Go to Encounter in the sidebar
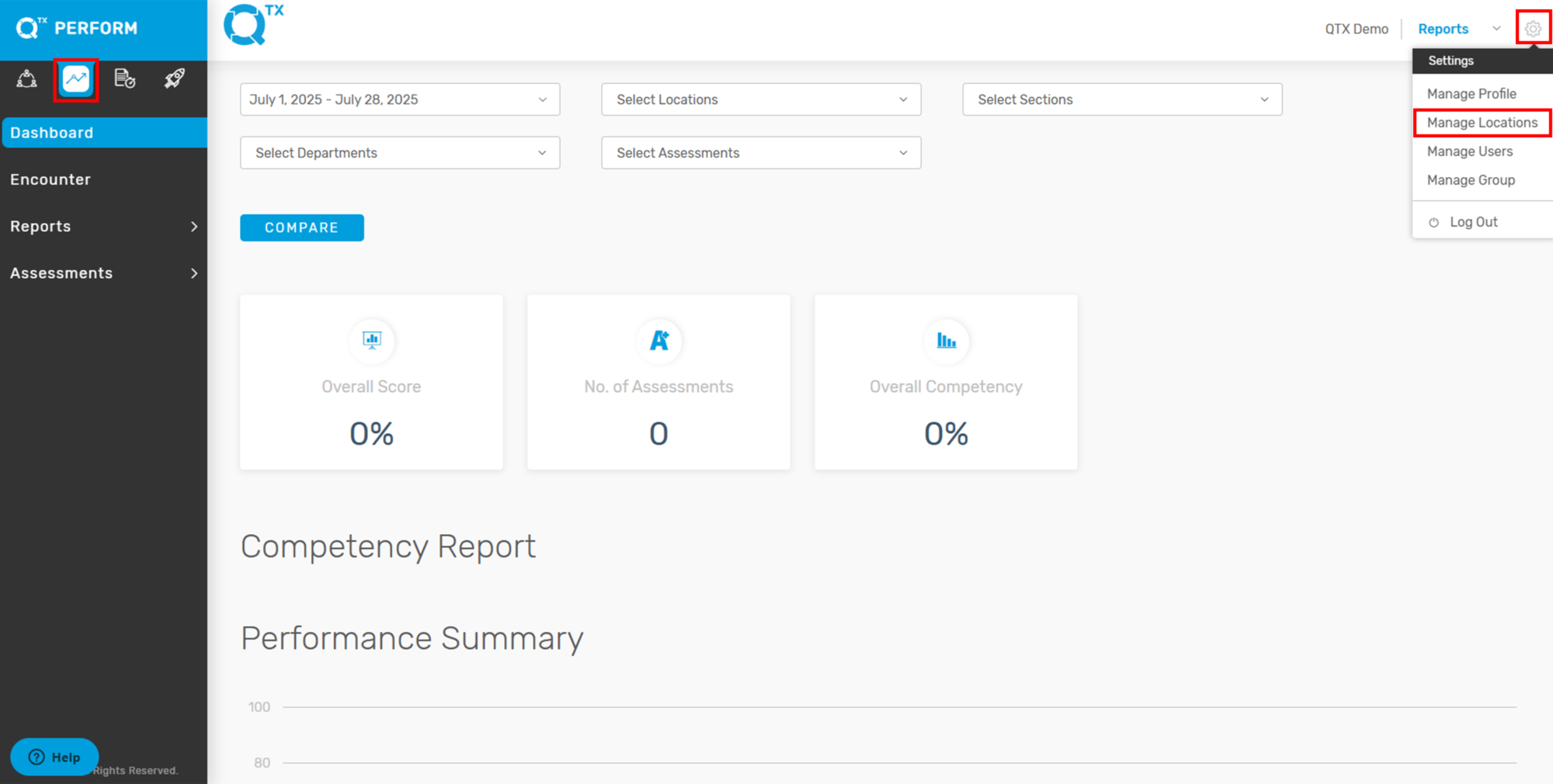Image resolution: width=1553 pixels, height=784 pixels. [x=50, y=179]
